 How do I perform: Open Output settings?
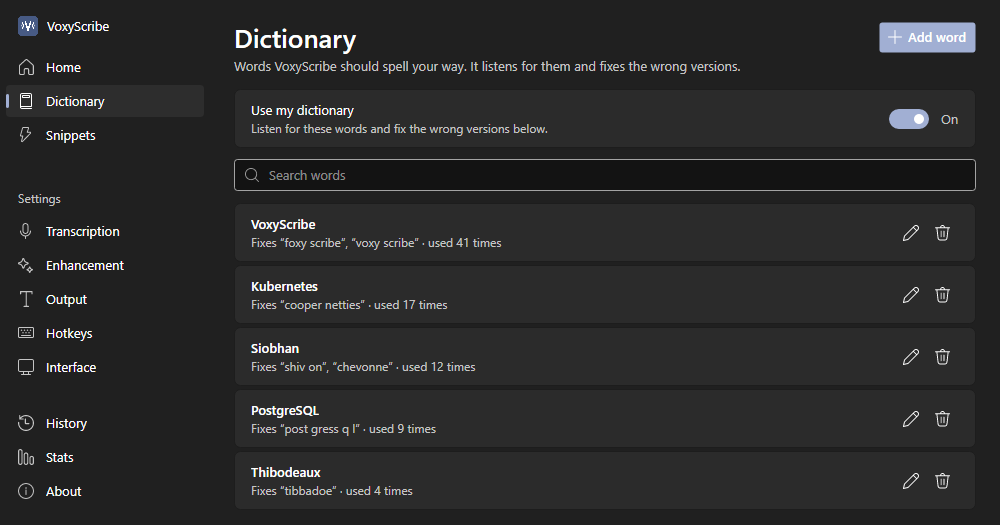(105, 299)
